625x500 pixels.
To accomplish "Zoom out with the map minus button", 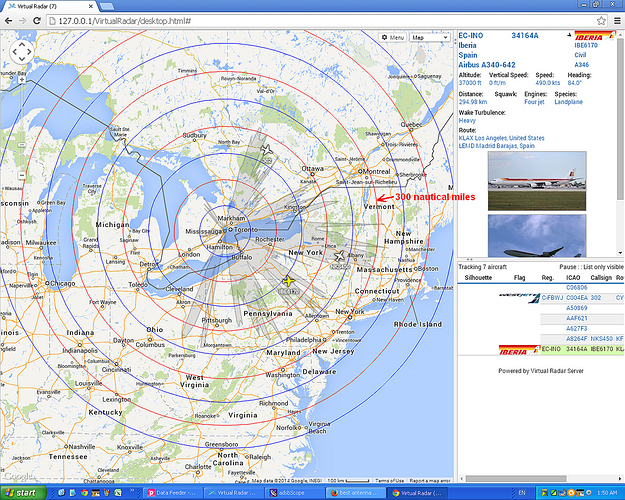I will click(x=22, y=175).
